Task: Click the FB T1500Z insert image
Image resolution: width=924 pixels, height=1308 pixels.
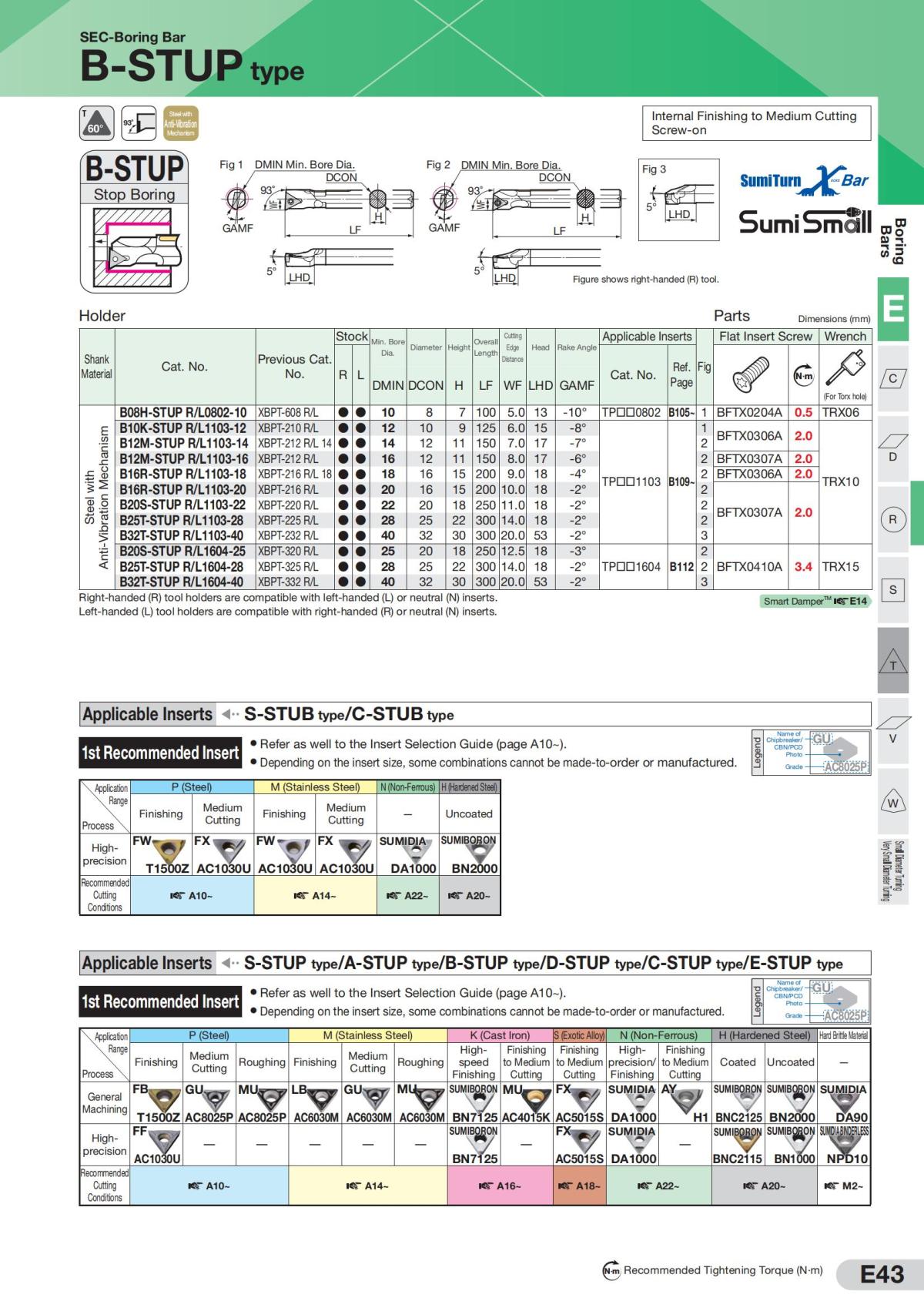Action: click(x=164, y=1098)
